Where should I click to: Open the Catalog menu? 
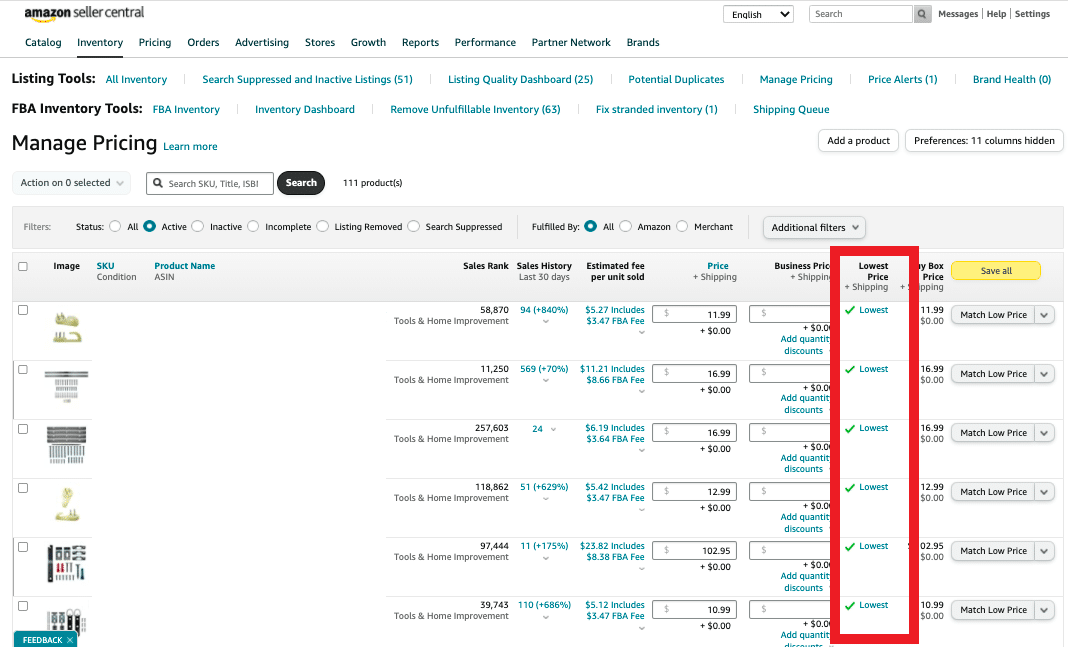43,42
